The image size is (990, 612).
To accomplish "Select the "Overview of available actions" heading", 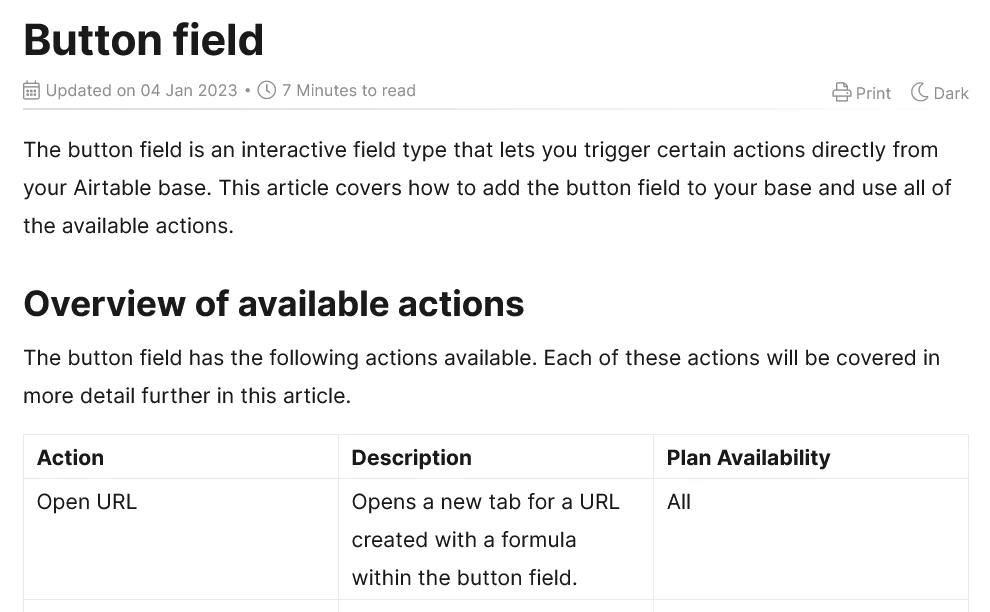I will pyautogui.click(x=273, y=304).
